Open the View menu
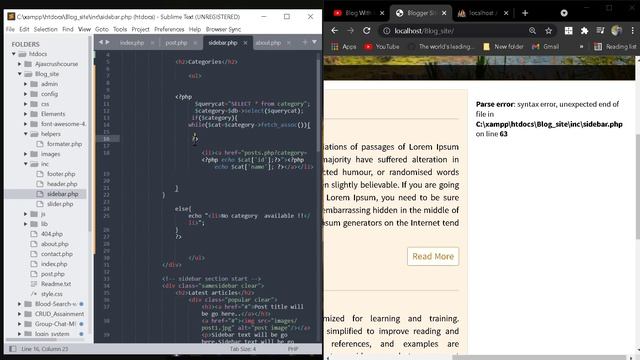Screen dimensions: 640x360 [x=84, y=29]
